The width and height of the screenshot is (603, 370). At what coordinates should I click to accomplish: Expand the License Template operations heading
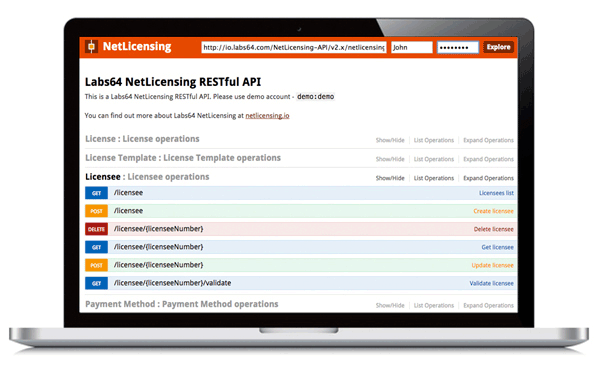tap(183, 158)
